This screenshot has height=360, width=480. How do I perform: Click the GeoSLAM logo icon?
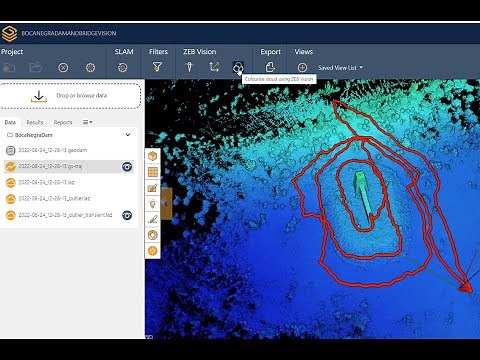(x=9, y=33)
